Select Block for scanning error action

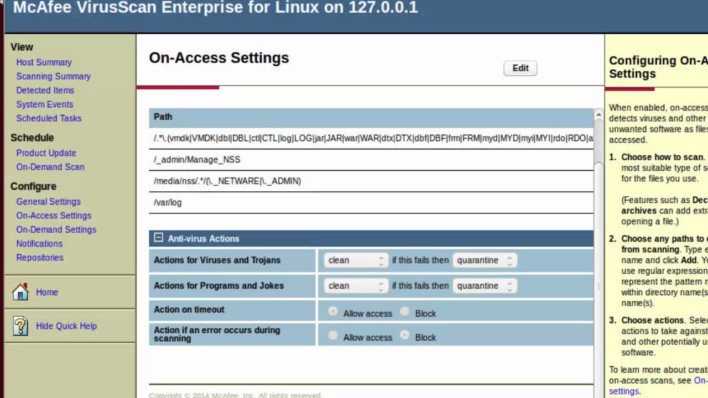405,335
